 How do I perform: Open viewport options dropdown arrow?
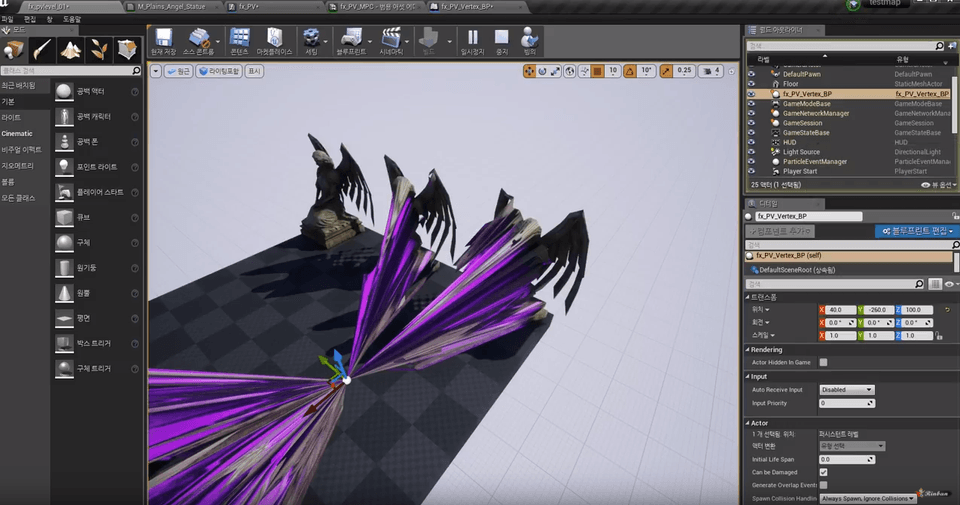(156, 72)
